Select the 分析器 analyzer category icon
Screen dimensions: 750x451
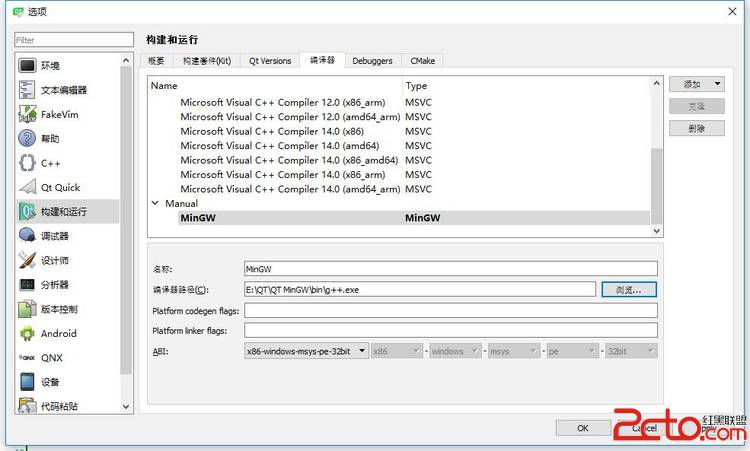click(27, 285)
